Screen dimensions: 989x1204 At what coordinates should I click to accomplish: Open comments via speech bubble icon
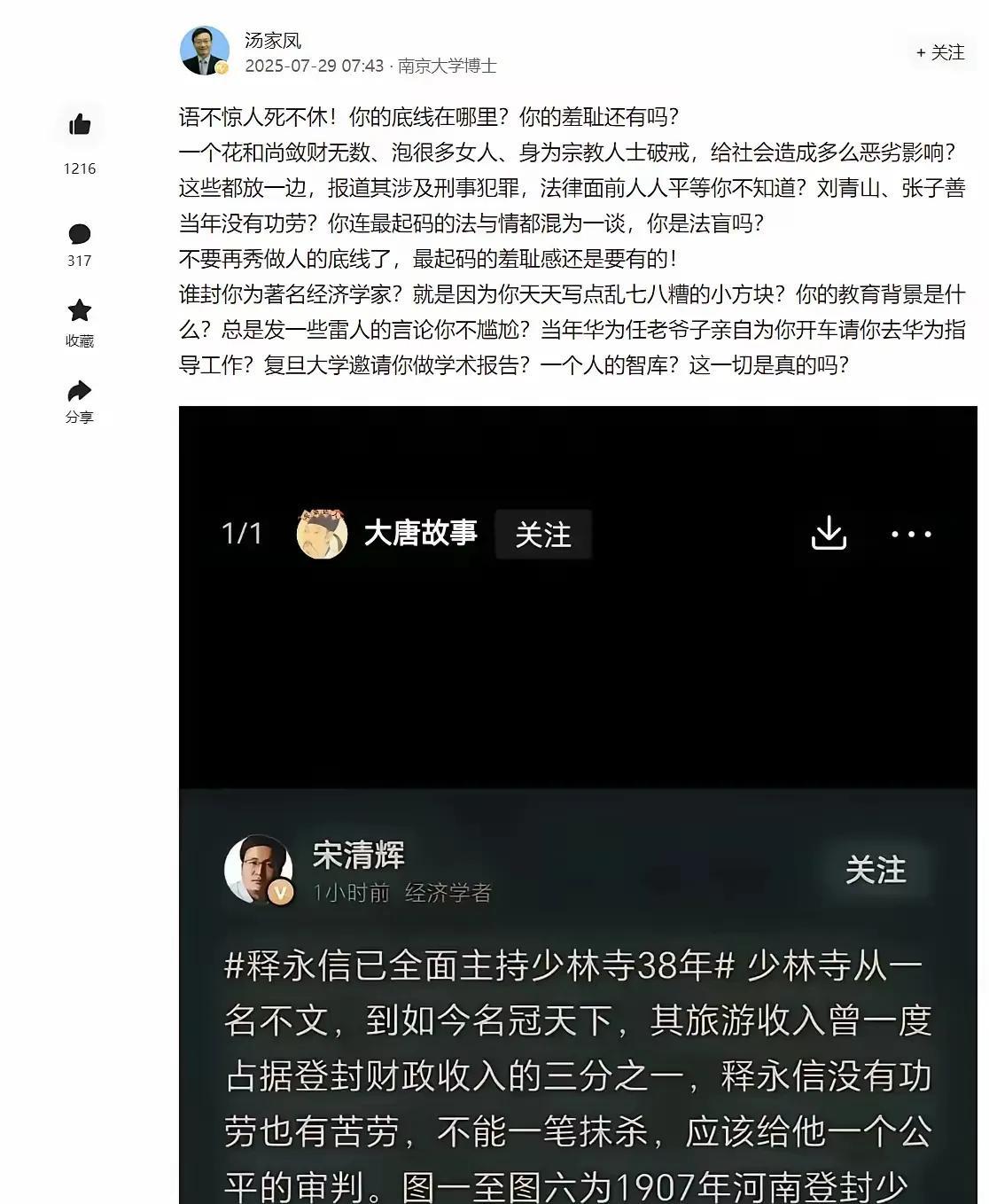tap(80, 234)
